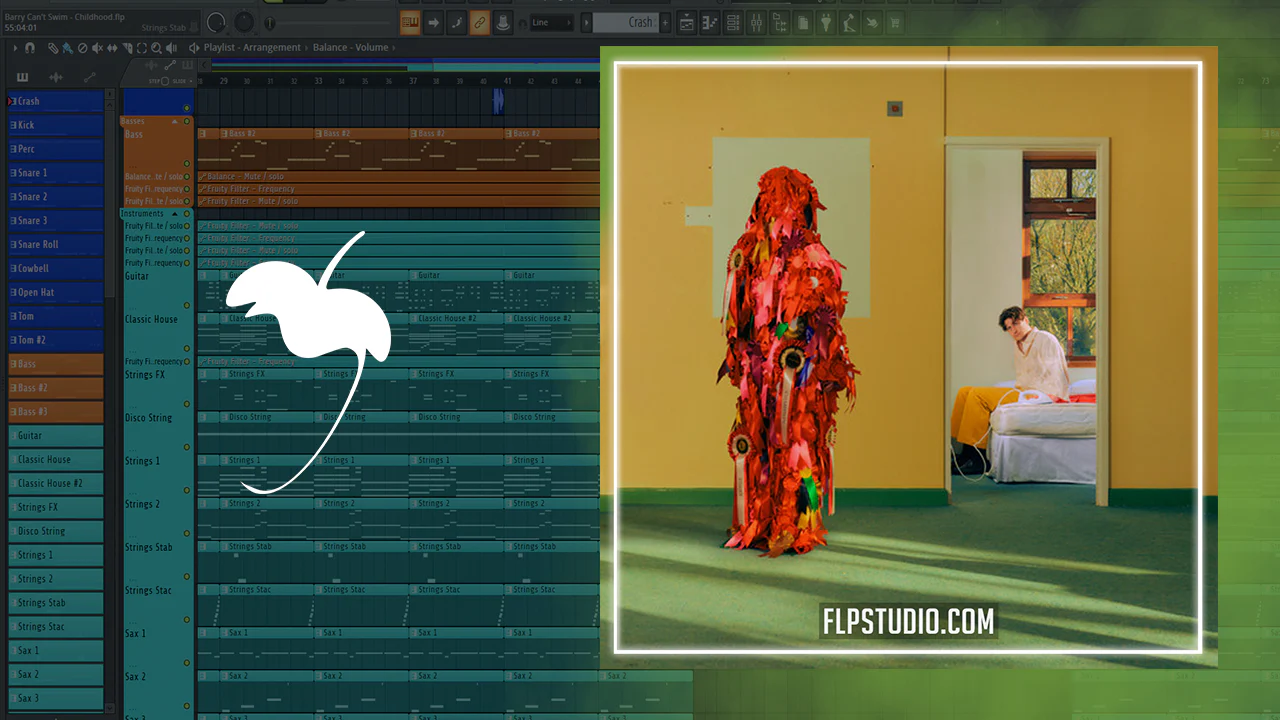Screen dimensions: 1280x720
Task: Add a new pattern with plus button
Action: [666, 22]
